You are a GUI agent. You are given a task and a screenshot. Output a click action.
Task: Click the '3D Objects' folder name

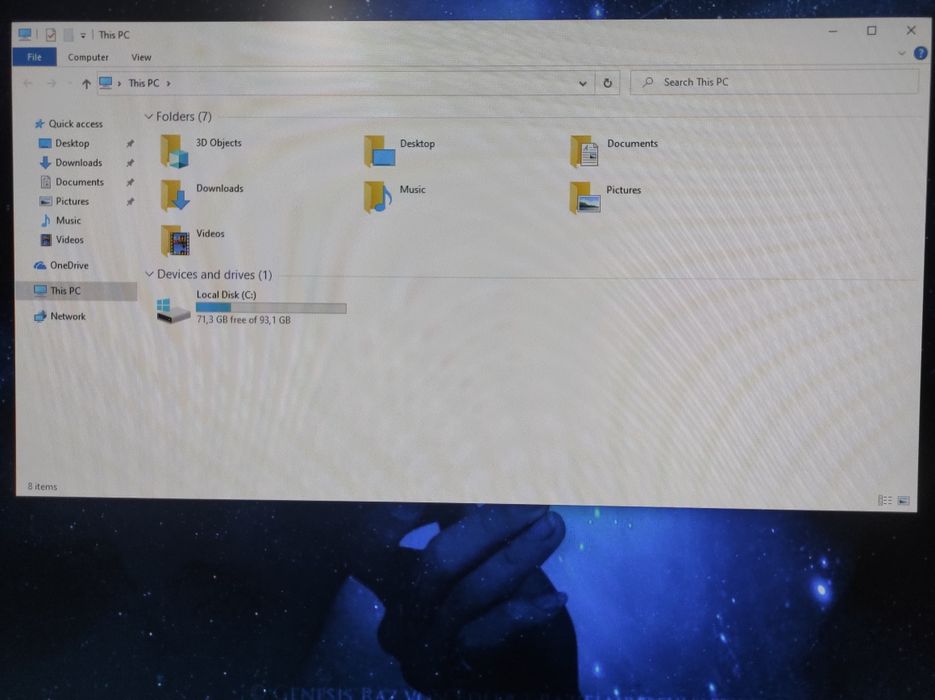(x=219, y=143)
